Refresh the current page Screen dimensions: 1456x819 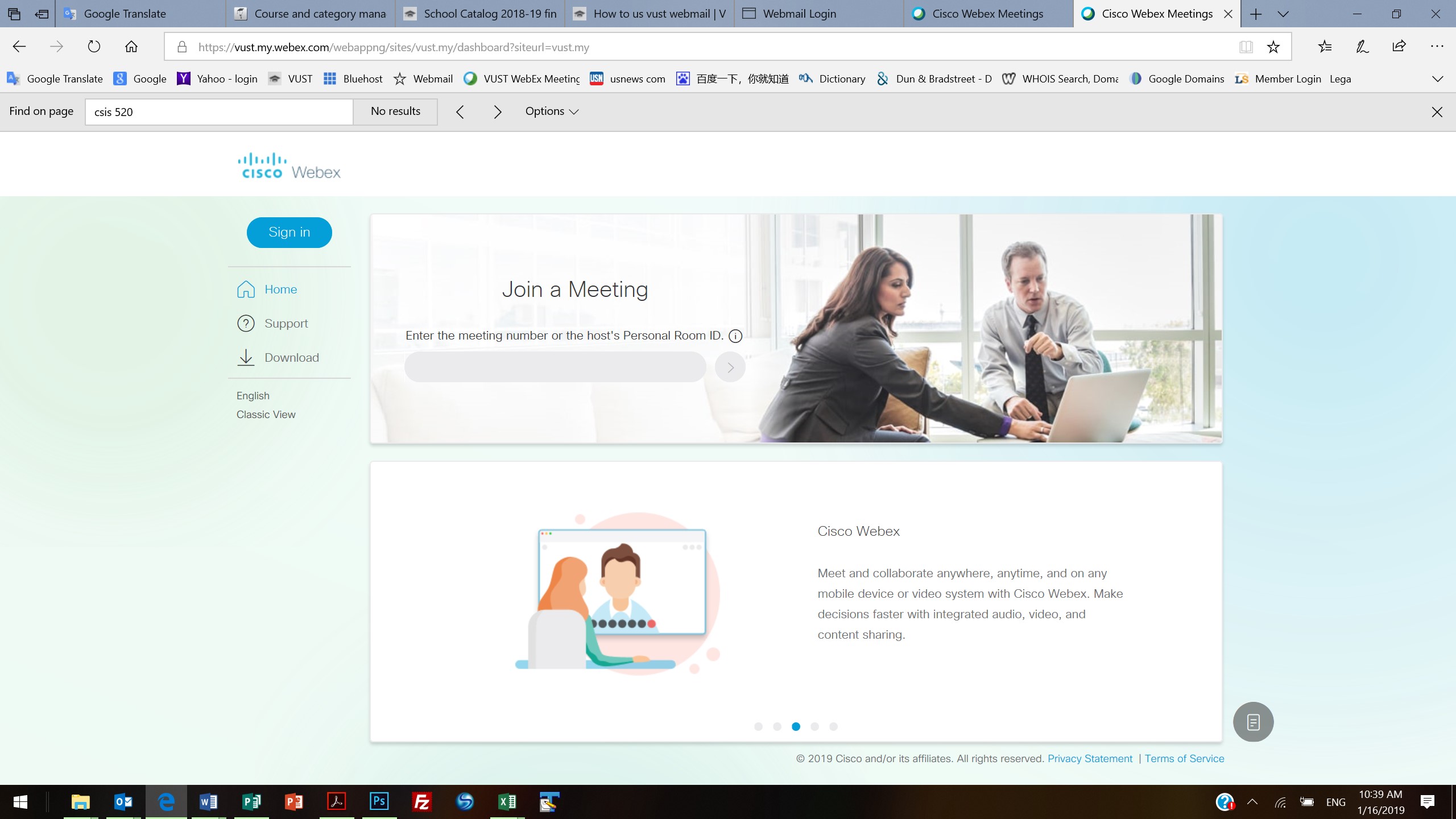point(94,47)
